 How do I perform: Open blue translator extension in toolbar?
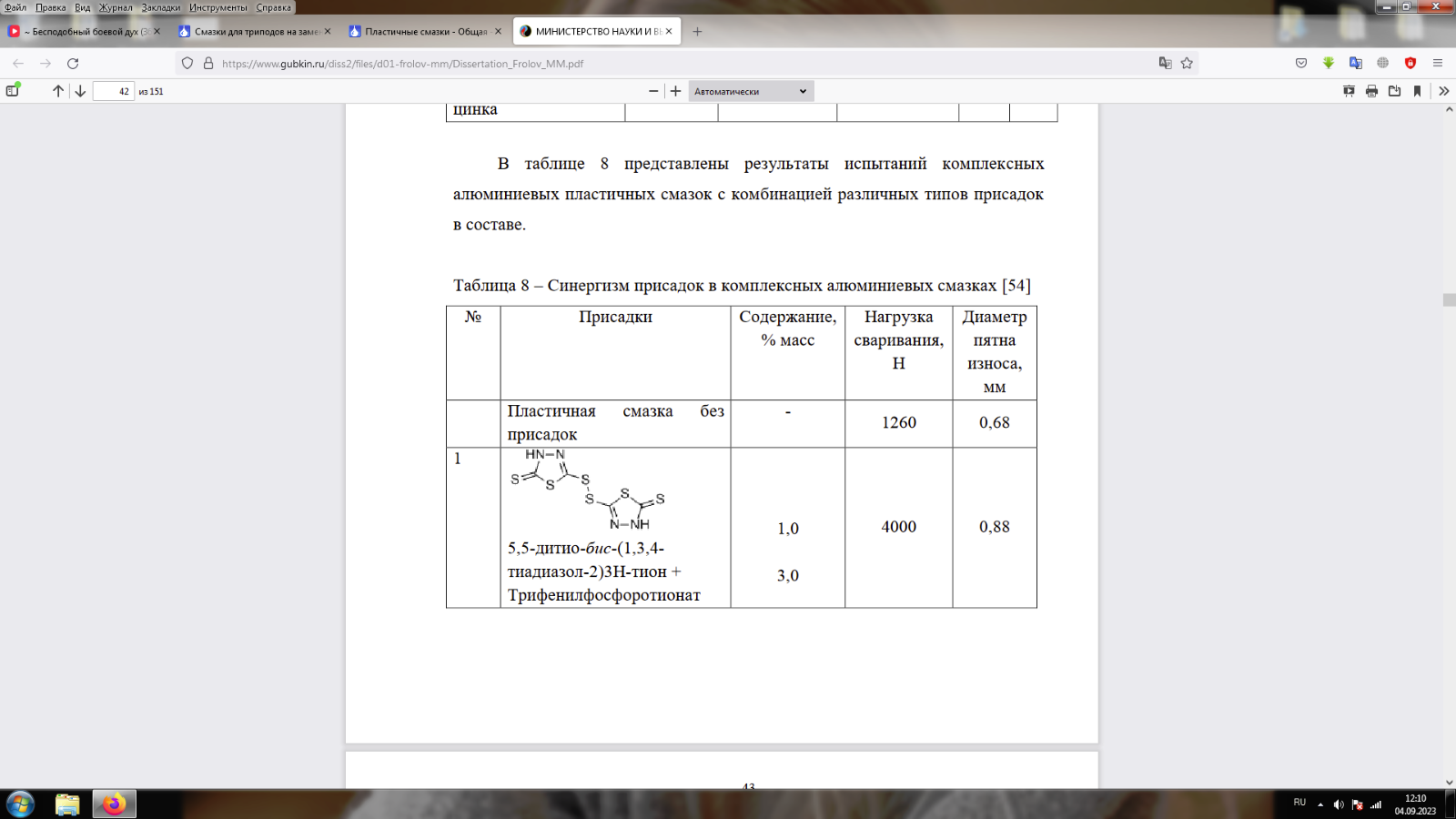[x=1356, y=64]
